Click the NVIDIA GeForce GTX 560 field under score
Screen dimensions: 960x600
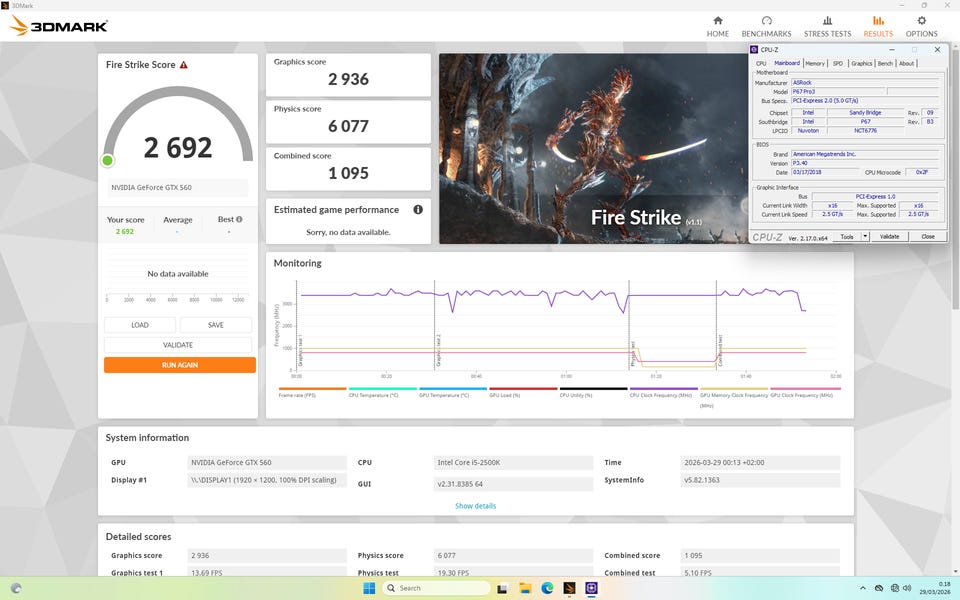pos(178,187)
